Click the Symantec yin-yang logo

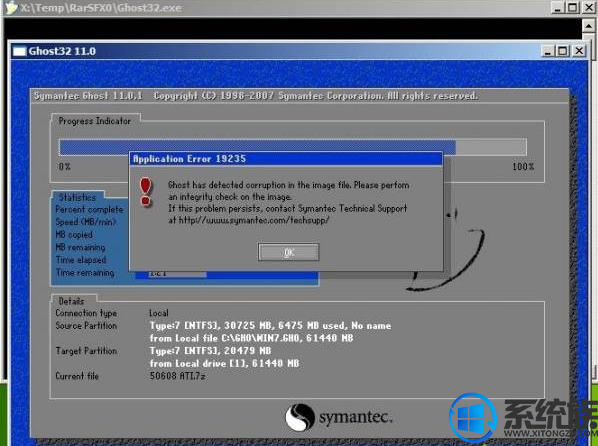[300, 417]
